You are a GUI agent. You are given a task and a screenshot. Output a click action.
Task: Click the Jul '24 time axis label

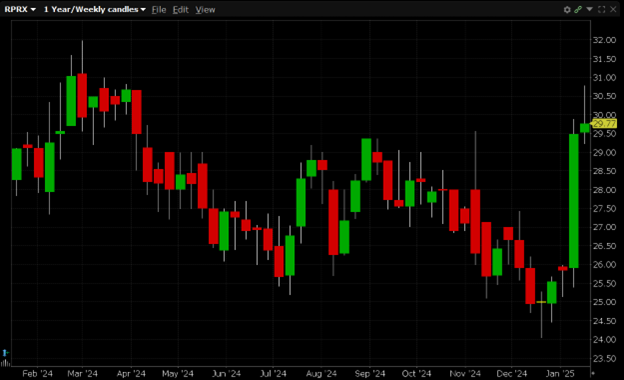point(273,374)
